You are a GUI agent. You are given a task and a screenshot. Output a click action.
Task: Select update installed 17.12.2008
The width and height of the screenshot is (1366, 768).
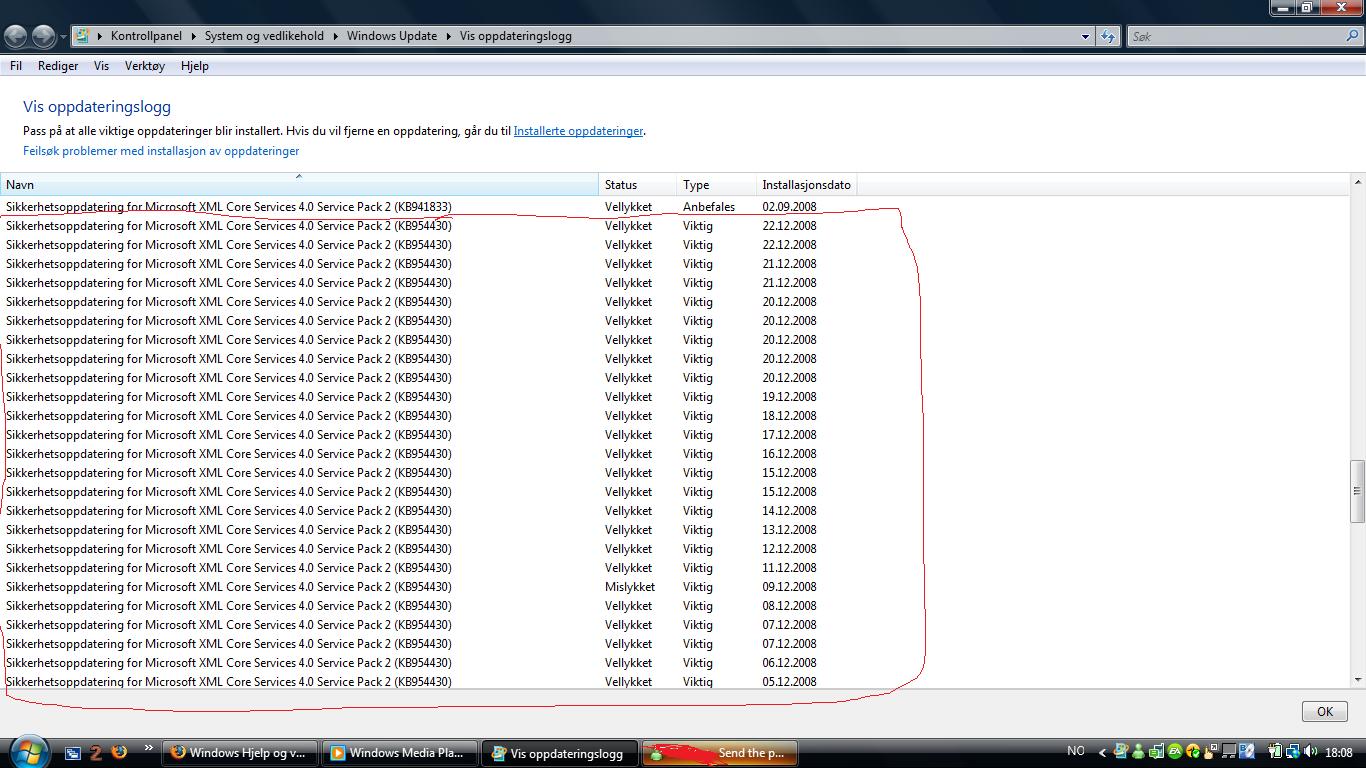point(428,435)
